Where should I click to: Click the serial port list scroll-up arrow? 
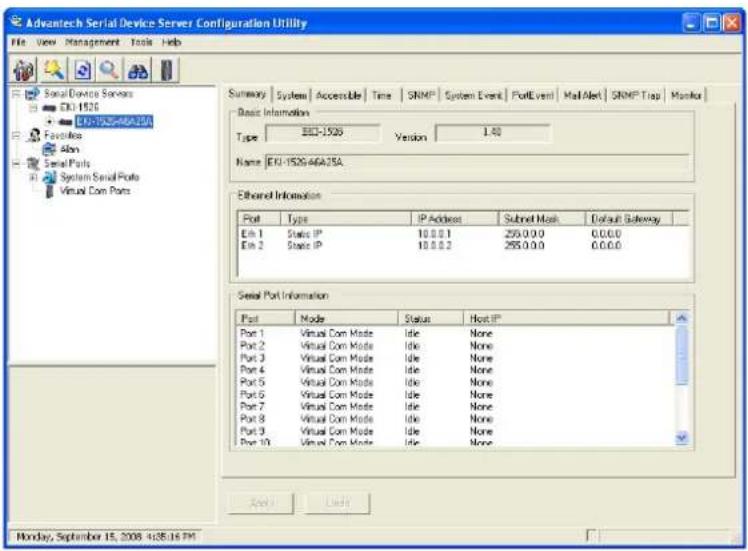[x=682, y=318]
